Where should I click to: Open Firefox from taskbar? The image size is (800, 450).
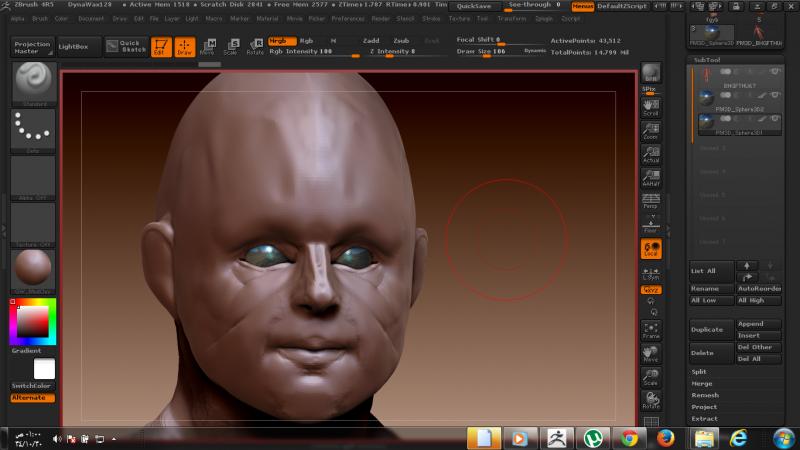click(665, 438)
